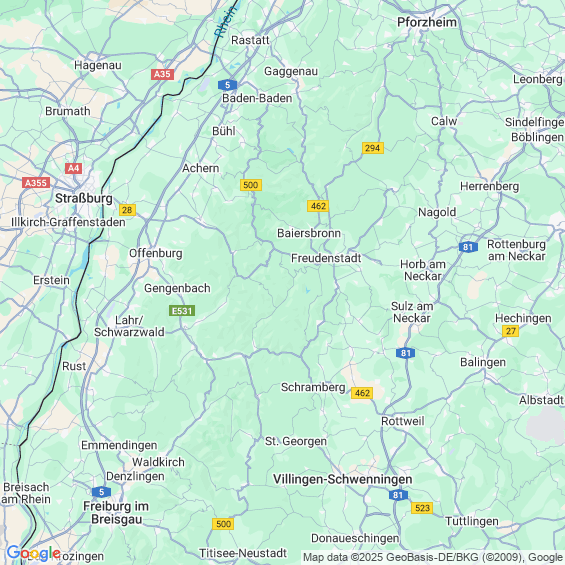Click the Freiburg im Breisgau label
Viewport: 565px width, 565px height.
click(x=116, y=513)
